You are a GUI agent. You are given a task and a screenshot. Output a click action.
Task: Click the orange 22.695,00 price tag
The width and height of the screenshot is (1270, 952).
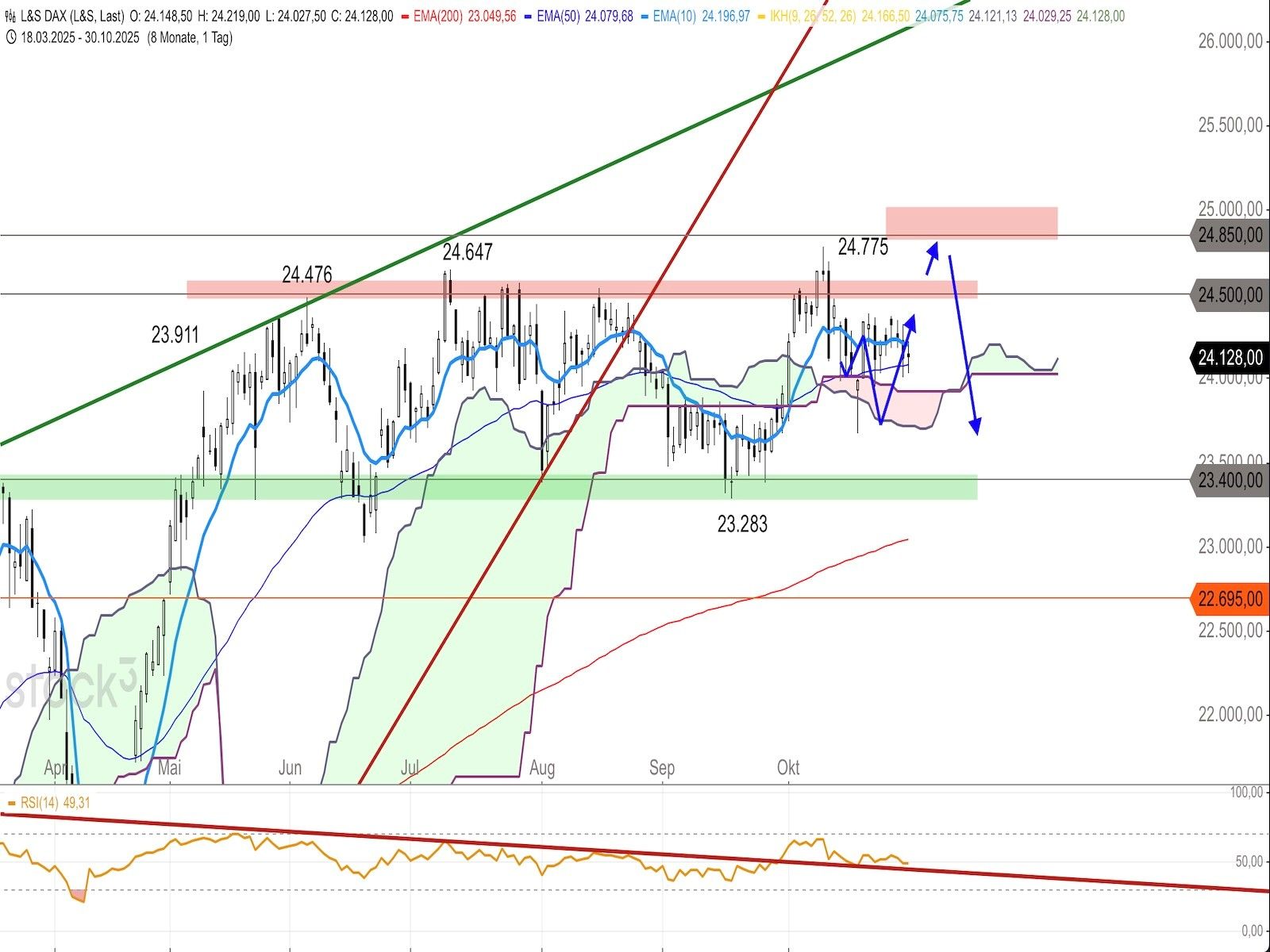click(1229, 599)
